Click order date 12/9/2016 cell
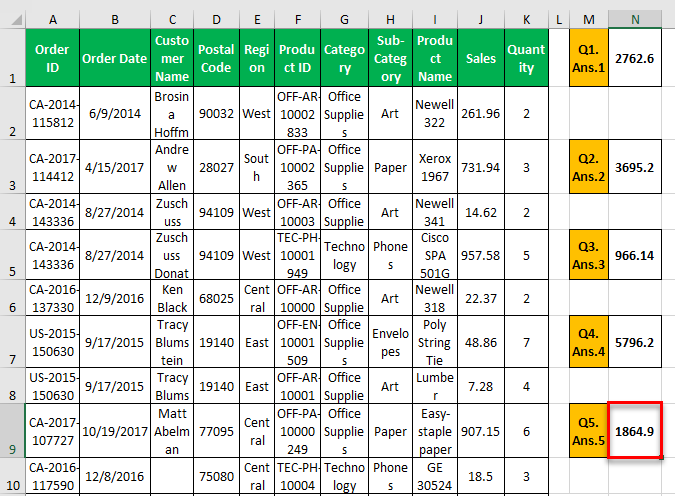675x496 pixels. (x=115, y=298)
